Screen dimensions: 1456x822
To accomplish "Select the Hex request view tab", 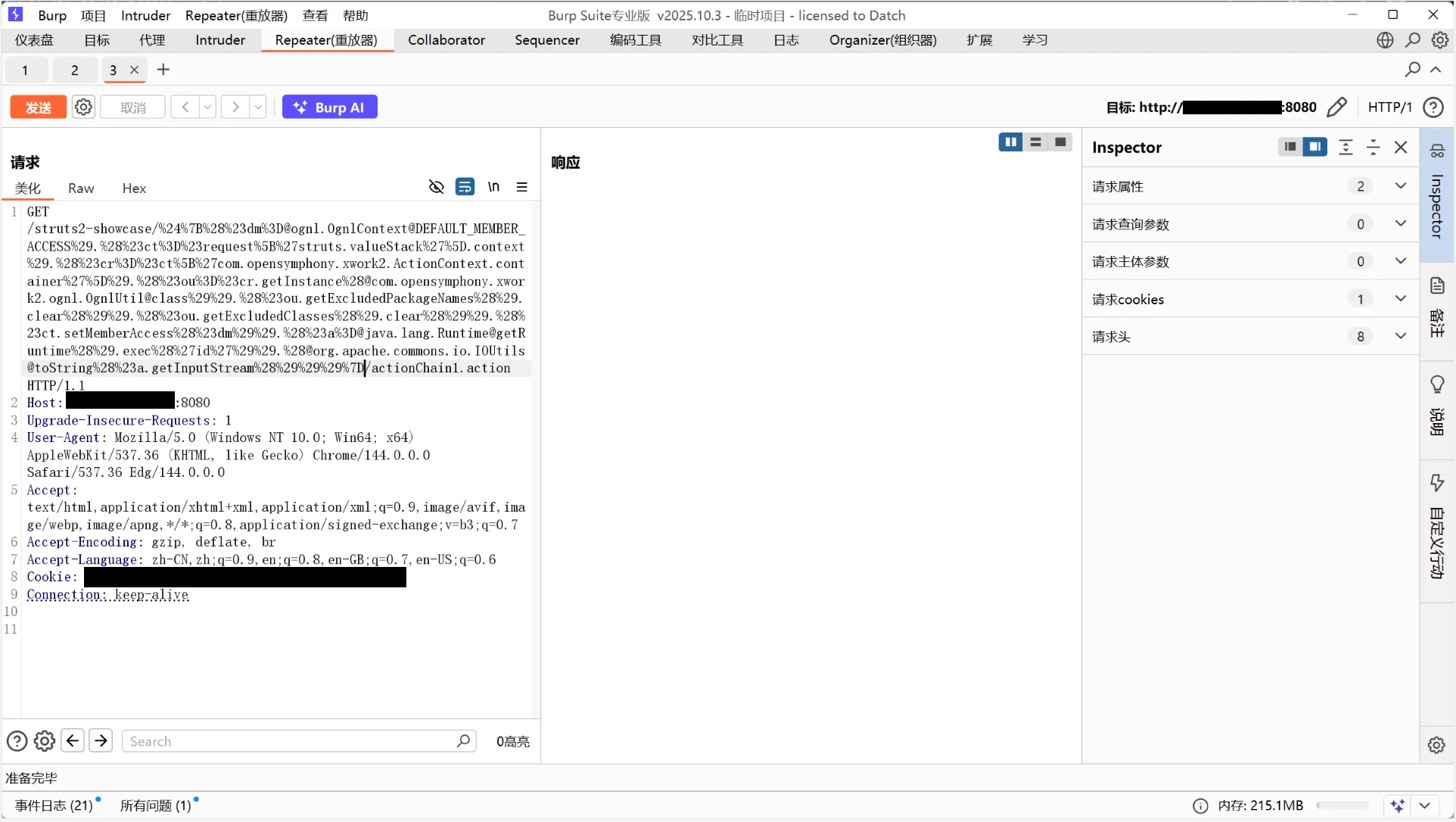I will (x=134, y=188).
